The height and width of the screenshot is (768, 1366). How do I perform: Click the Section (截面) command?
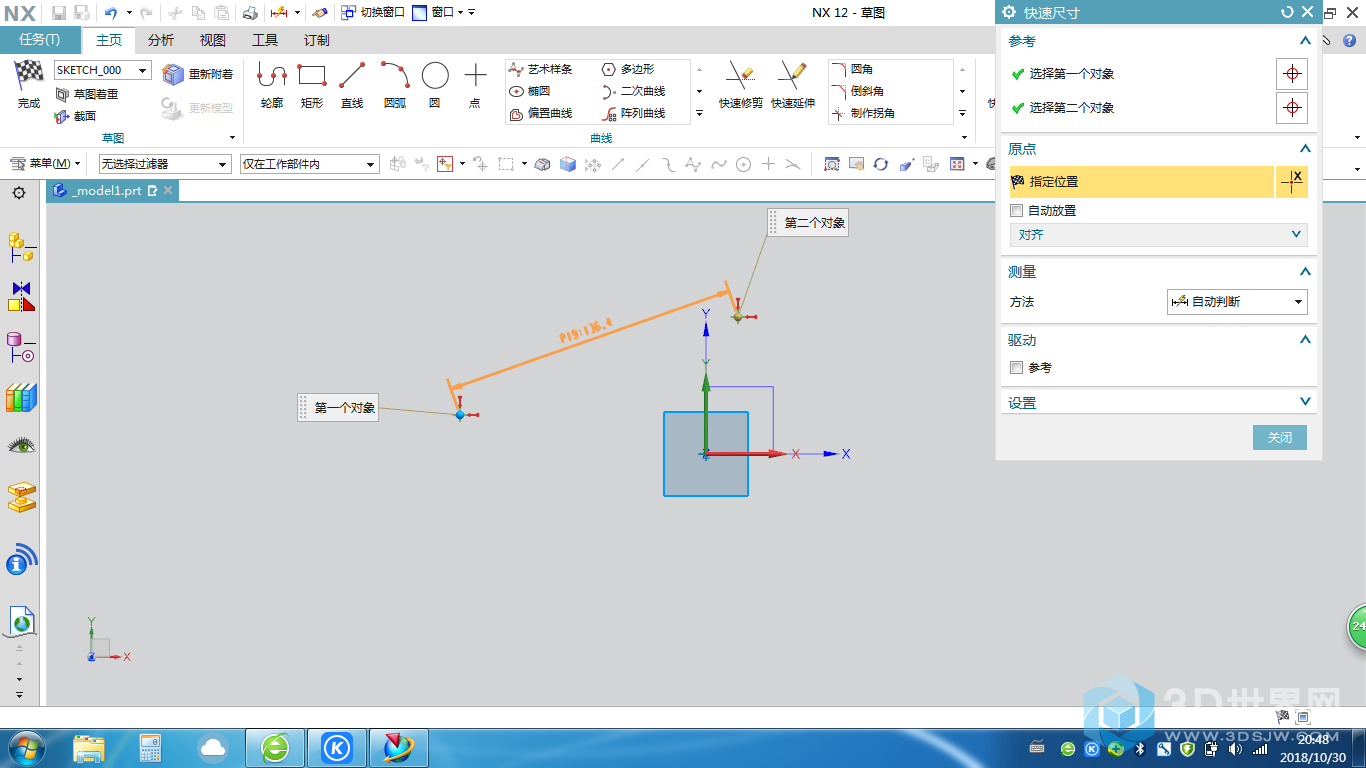(x=75, y=116)
